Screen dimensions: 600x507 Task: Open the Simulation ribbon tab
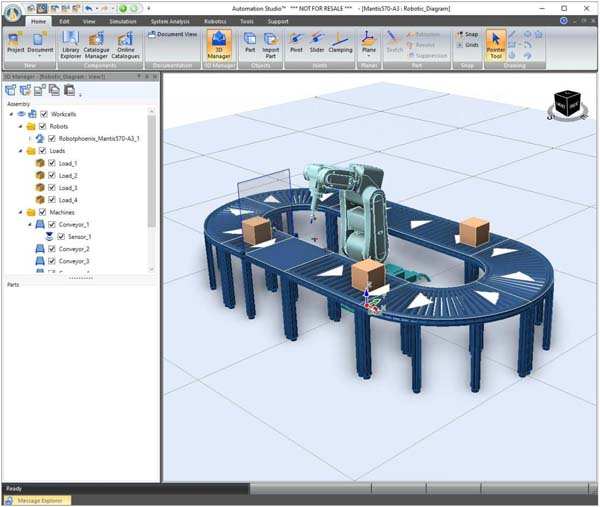click(x=122, y=21)
